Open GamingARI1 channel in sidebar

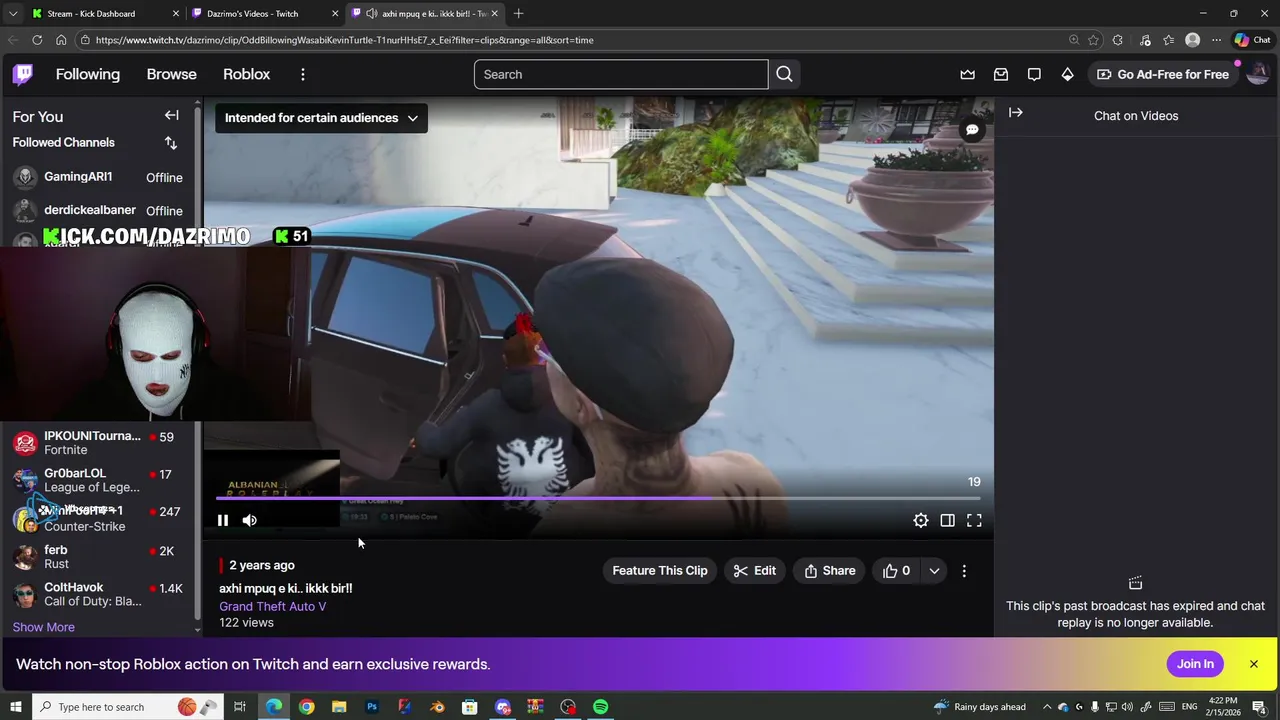[x=98, y=177]
